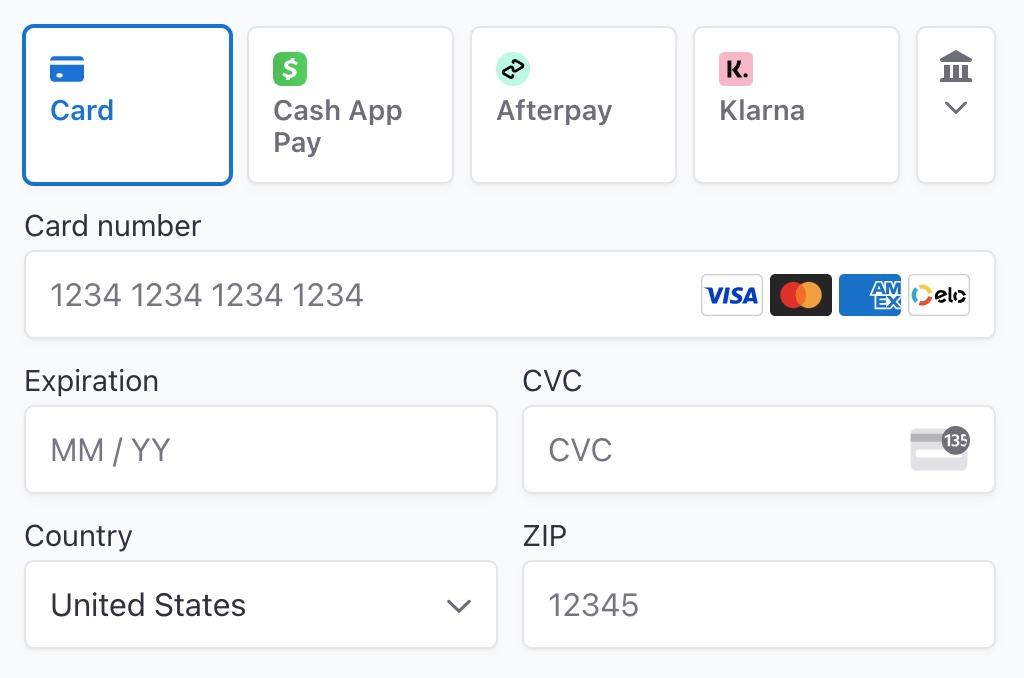The image size is (1024, 678).
Task: Click the Visa card logo
Action: pyautogui.click(x=731, y=295)
